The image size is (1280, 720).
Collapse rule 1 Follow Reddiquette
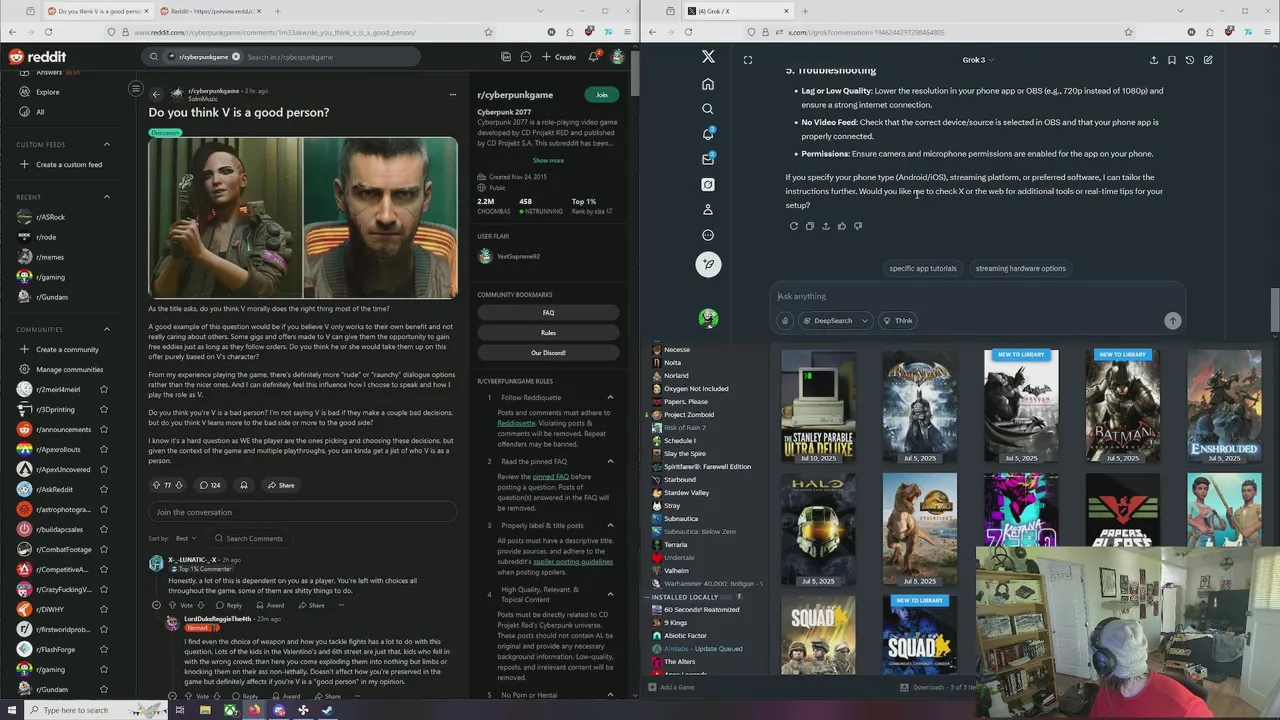[610, 398]
